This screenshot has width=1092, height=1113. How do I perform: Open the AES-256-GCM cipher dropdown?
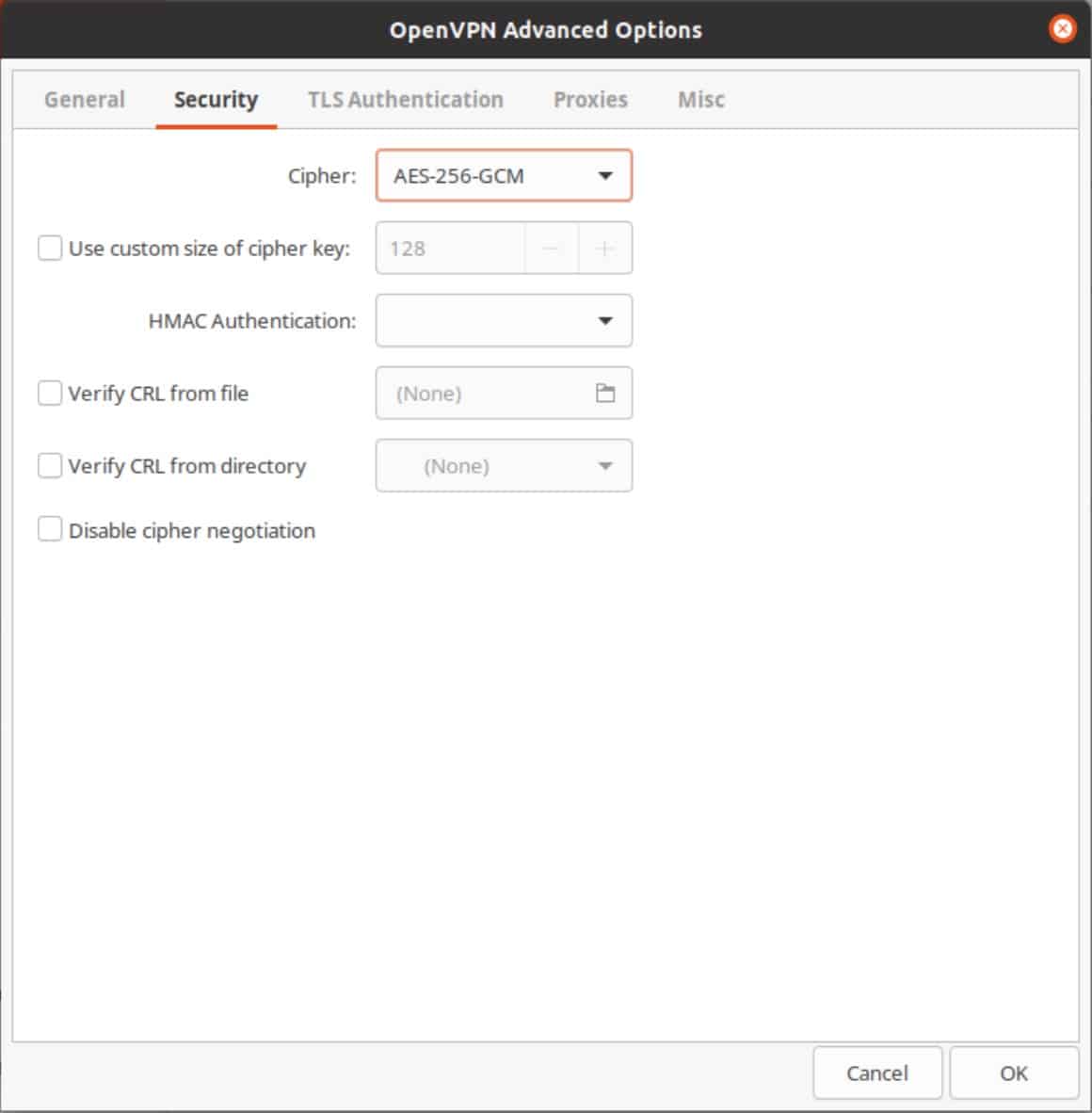coord(504,175)
